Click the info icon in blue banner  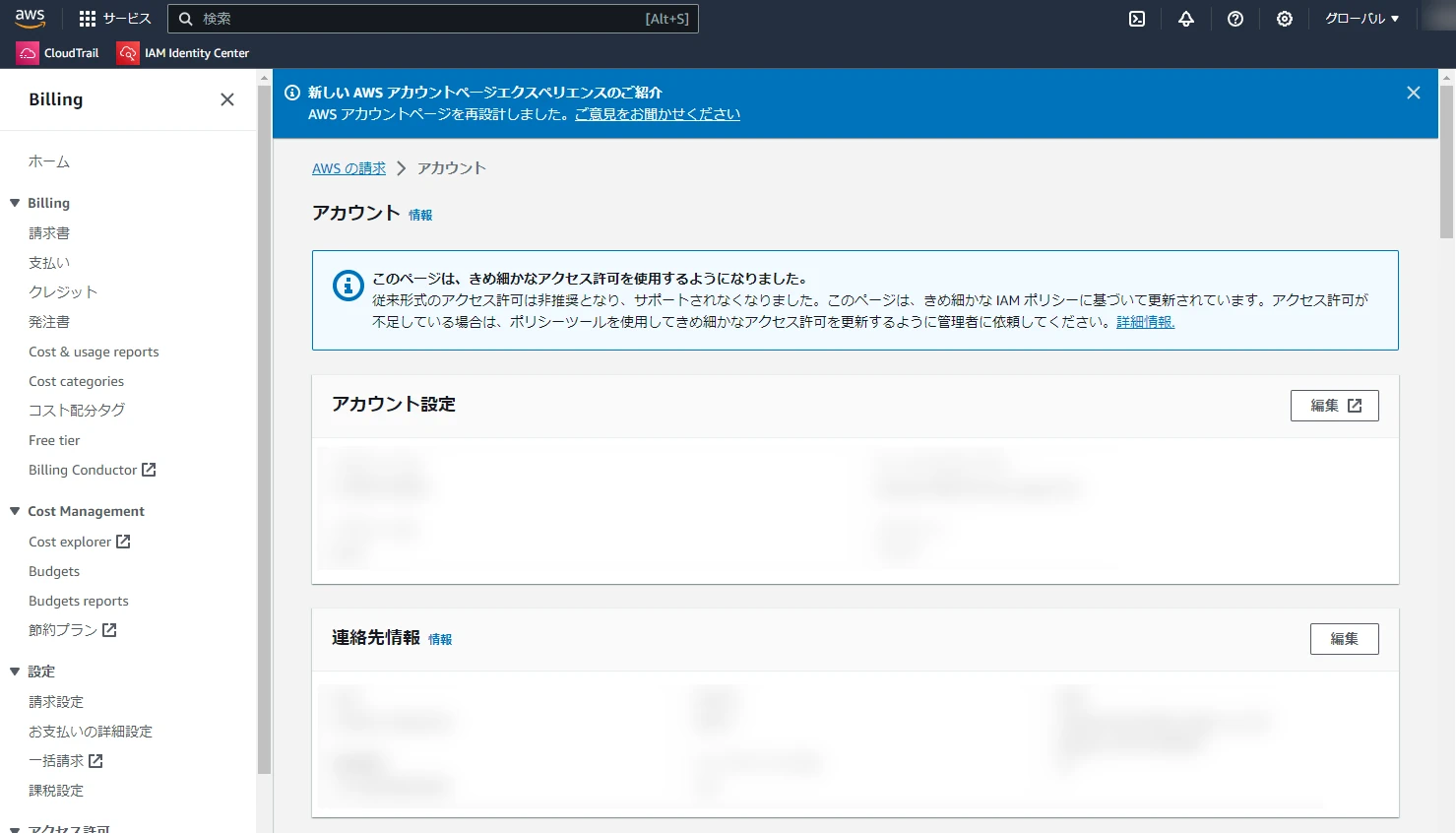click(x=292, y=93)
